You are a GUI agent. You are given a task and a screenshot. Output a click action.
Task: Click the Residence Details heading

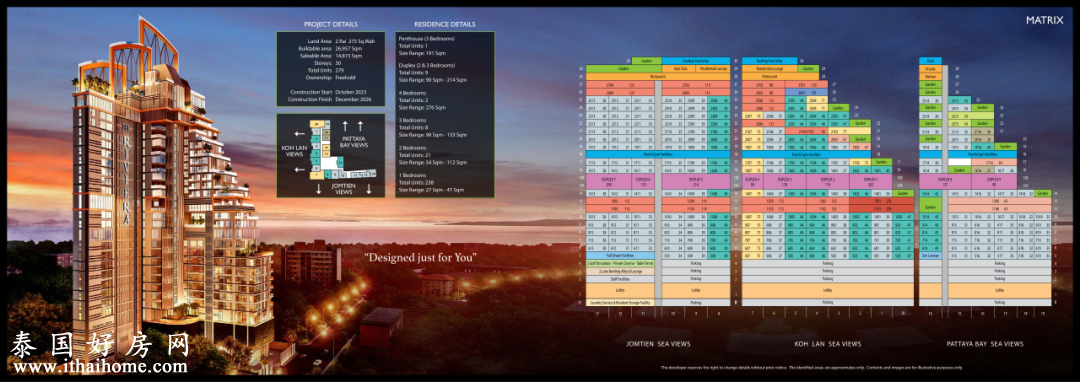coord(445,25)
